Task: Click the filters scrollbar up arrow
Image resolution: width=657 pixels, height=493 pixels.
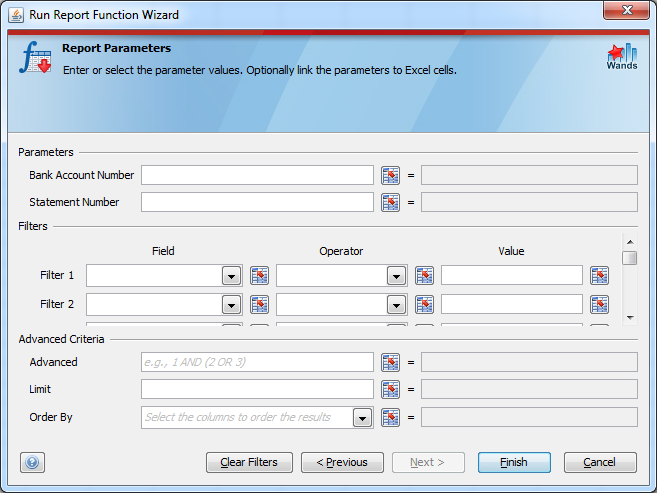Action: (630, 242)
